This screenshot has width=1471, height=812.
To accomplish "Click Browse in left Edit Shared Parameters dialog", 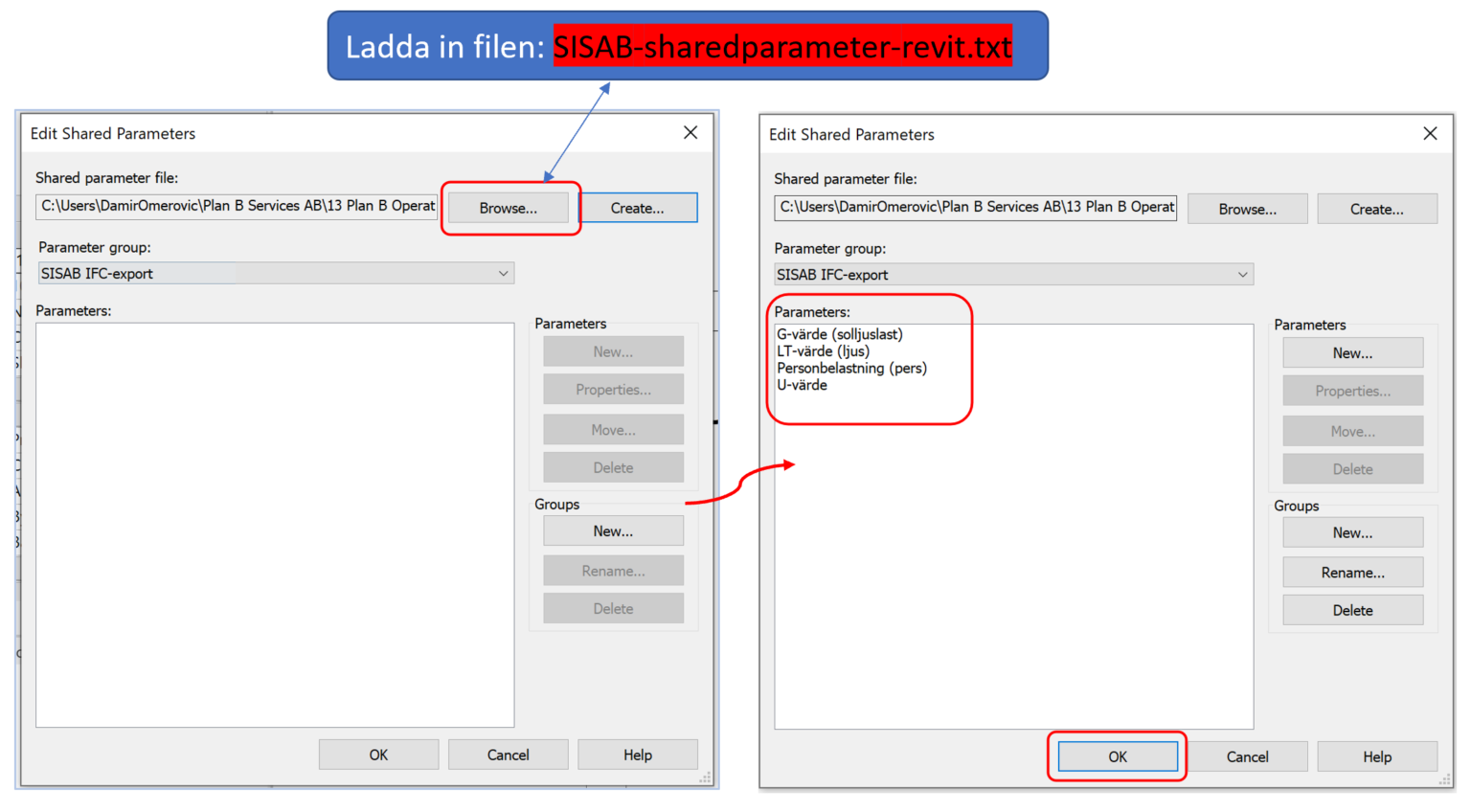I will pyautogui.click(x=508, y=208).
